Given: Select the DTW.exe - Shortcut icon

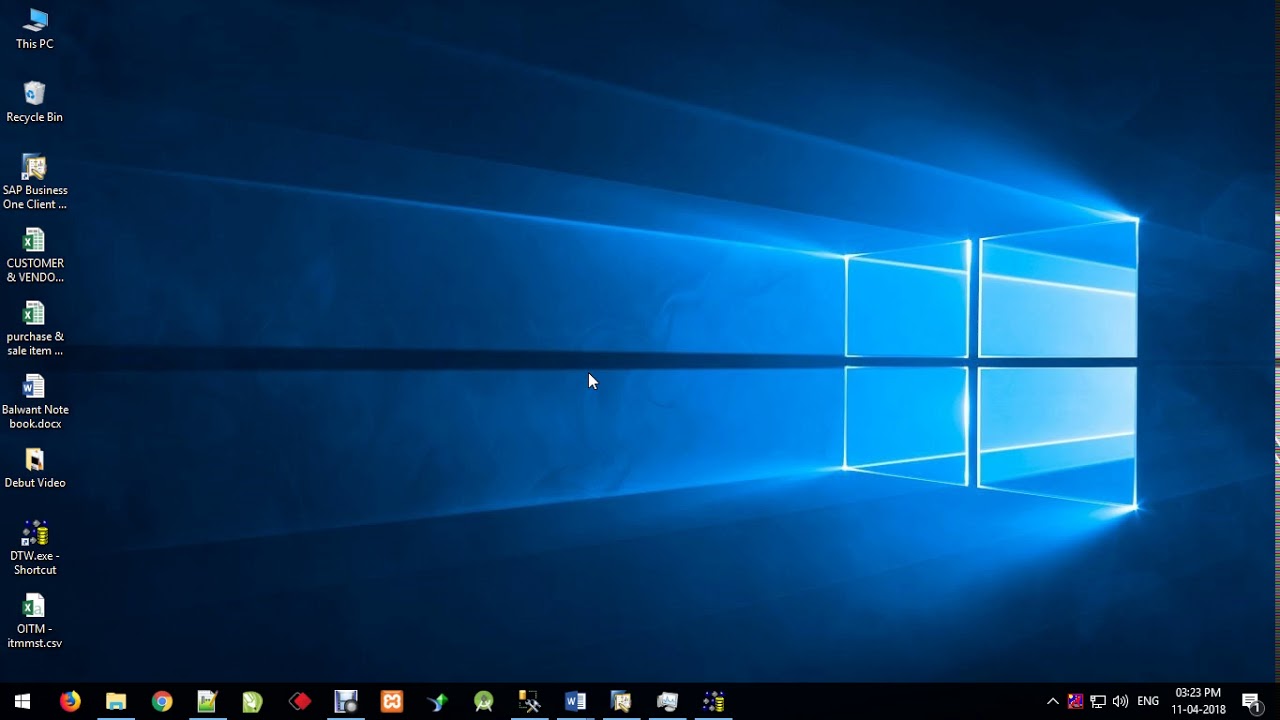Looking at the screenshot, I should coord(35,547).
